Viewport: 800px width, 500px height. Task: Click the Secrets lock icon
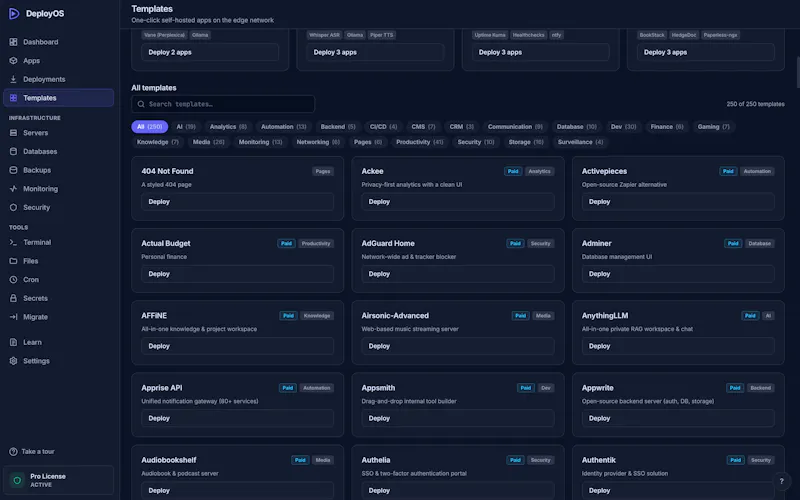[x=13, y=298]
